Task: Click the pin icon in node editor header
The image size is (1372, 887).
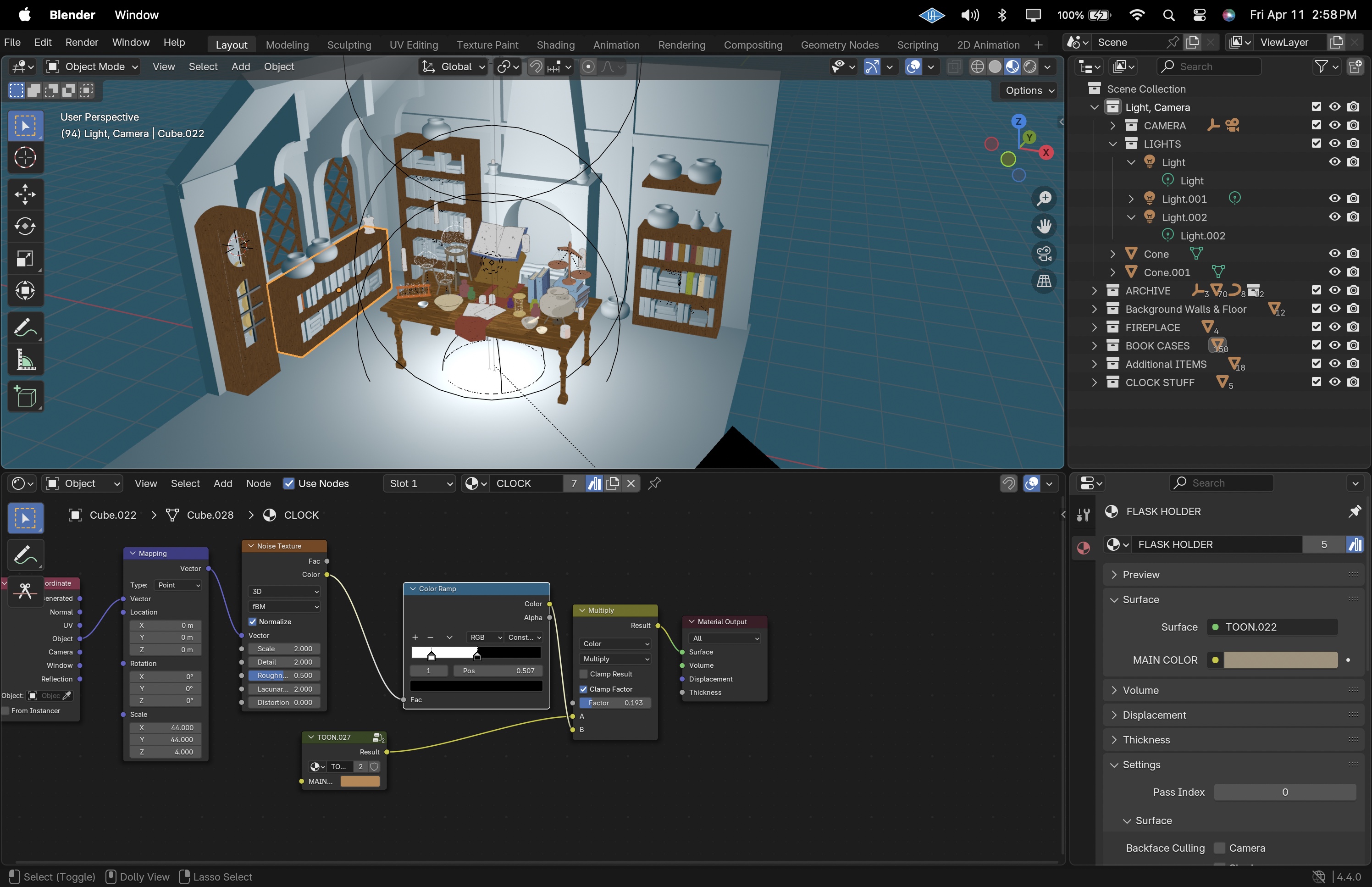Action: pyautogui.click(x=654, y=483)
